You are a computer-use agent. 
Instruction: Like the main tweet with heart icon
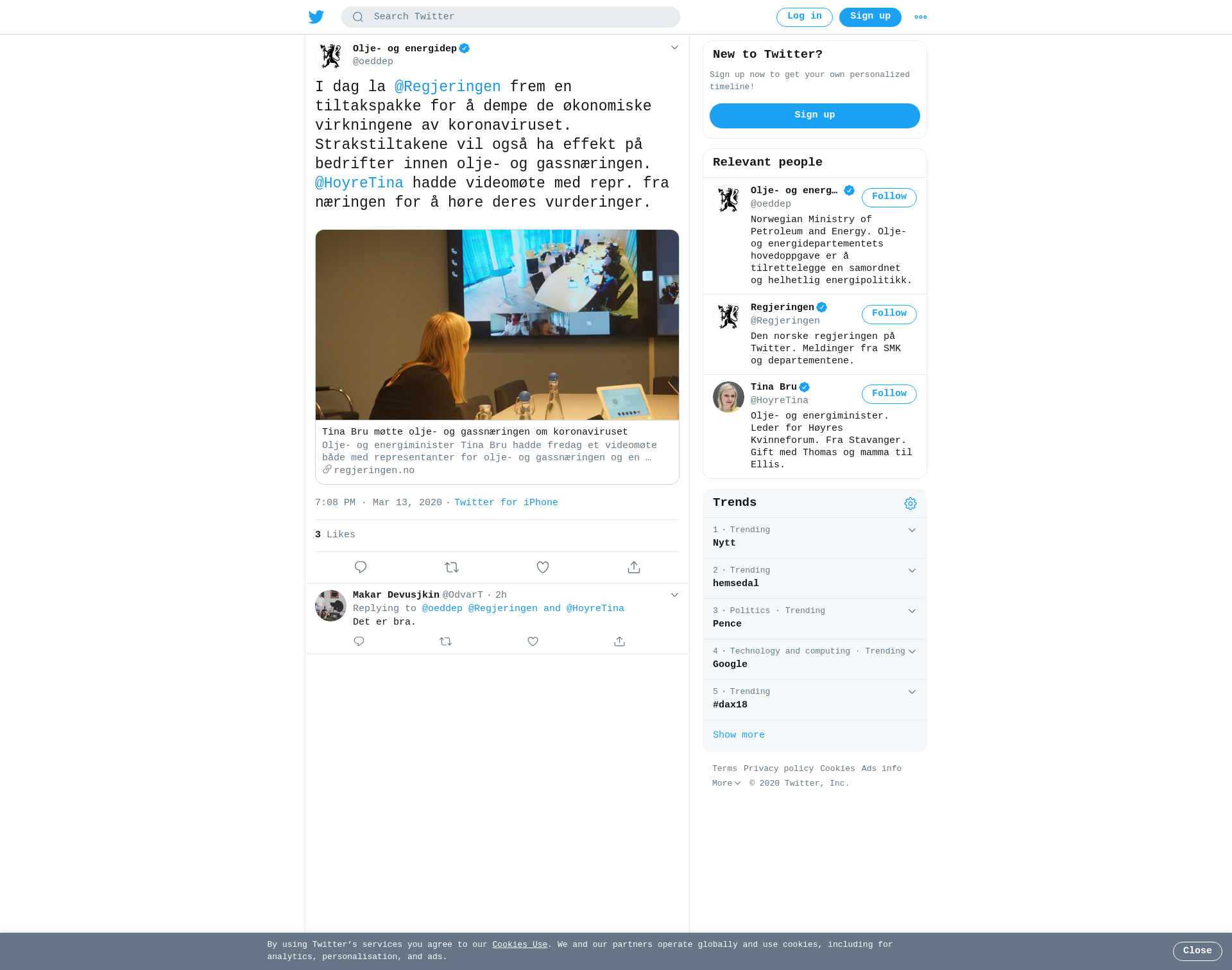click(x=543, y=567)
